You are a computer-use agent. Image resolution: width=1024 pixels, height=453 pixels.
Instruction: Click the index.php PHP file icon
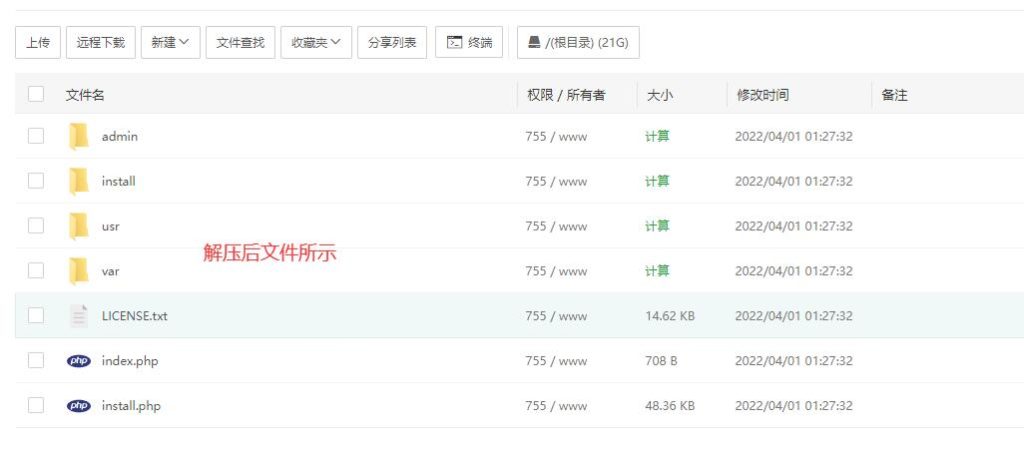(79, 361)
